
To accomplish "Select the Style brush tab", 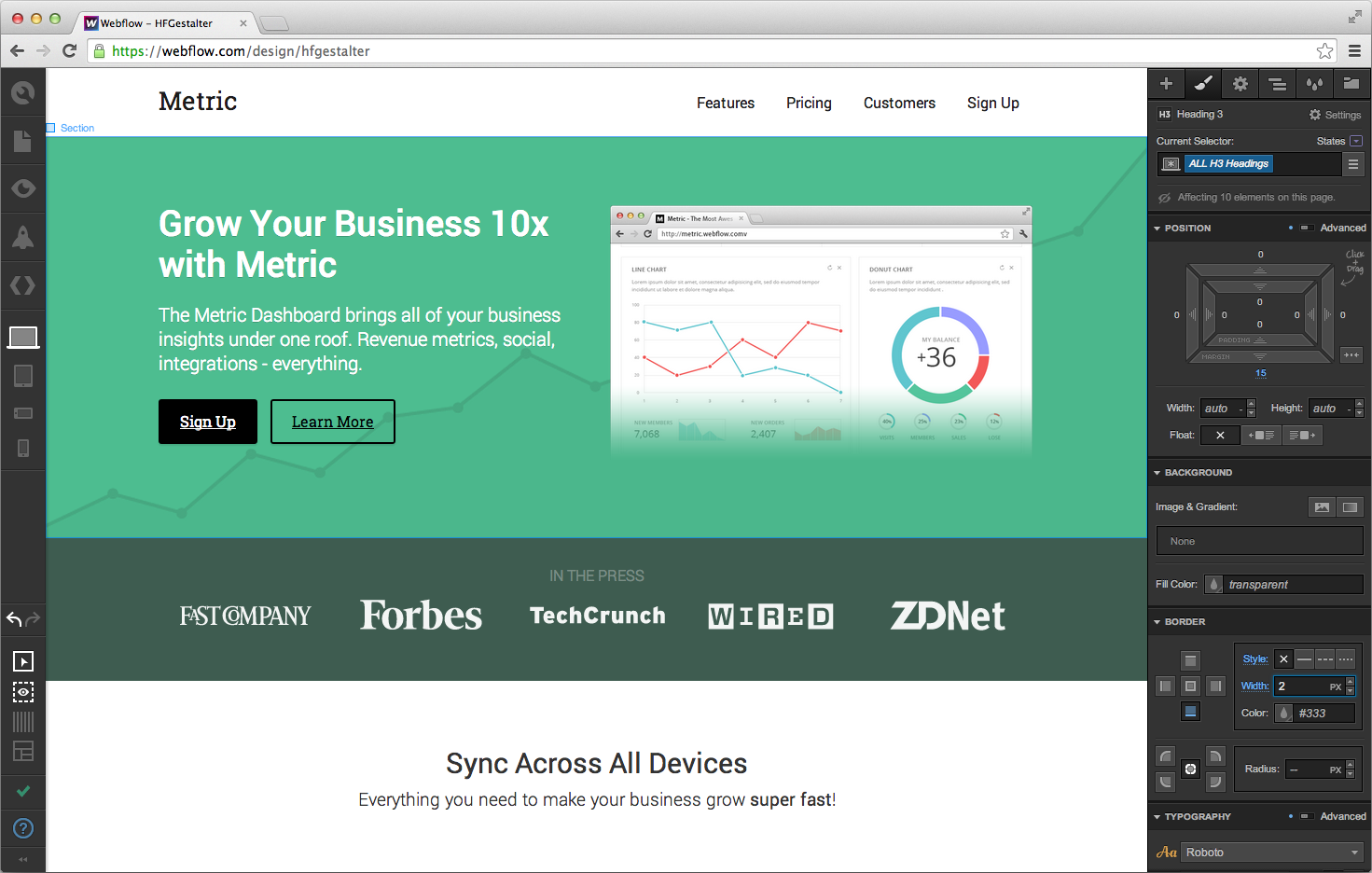I will pos(1203,83).
